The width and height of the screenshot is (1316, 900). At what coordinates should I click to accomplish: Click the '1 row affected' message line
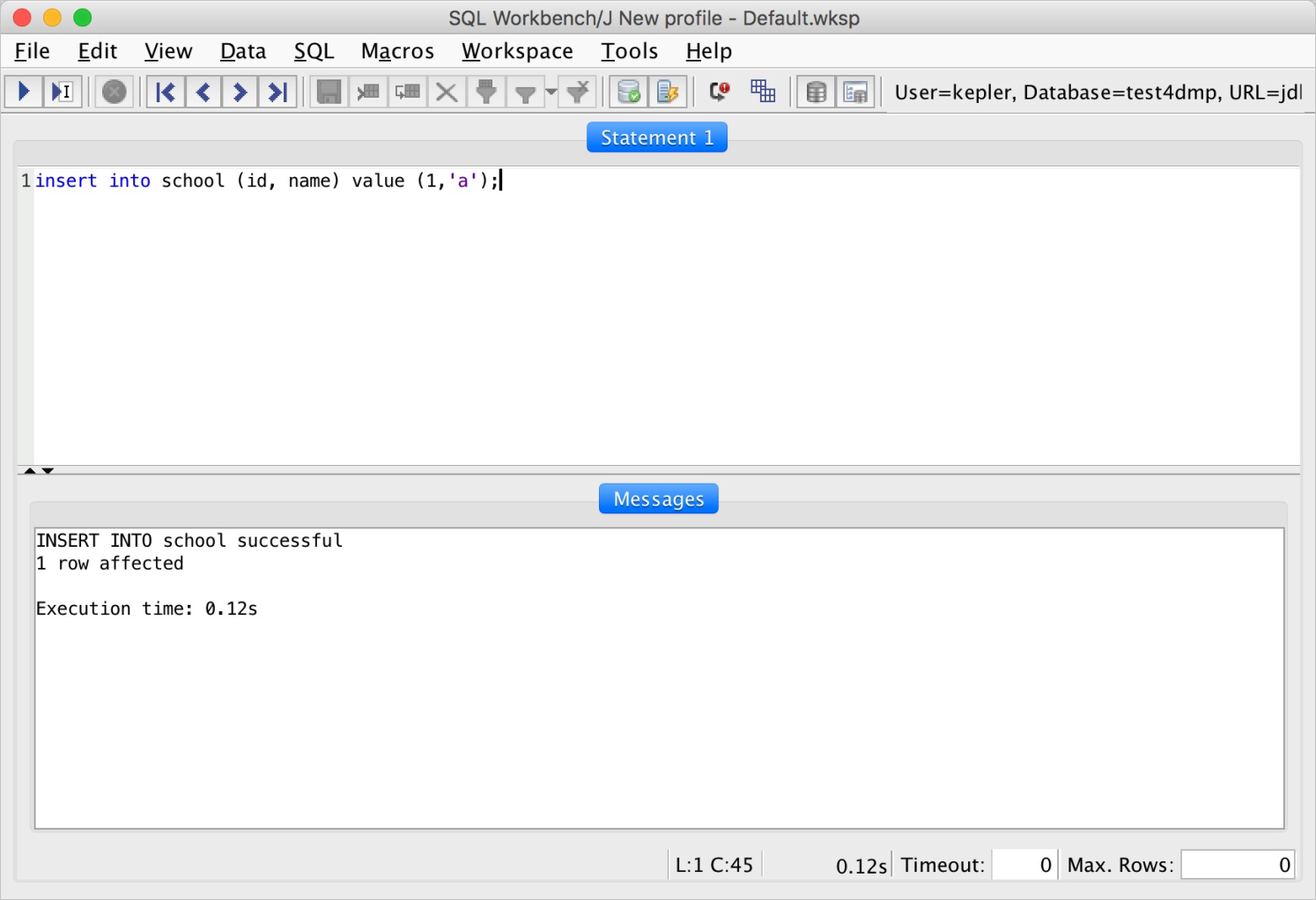pos(110,564)
